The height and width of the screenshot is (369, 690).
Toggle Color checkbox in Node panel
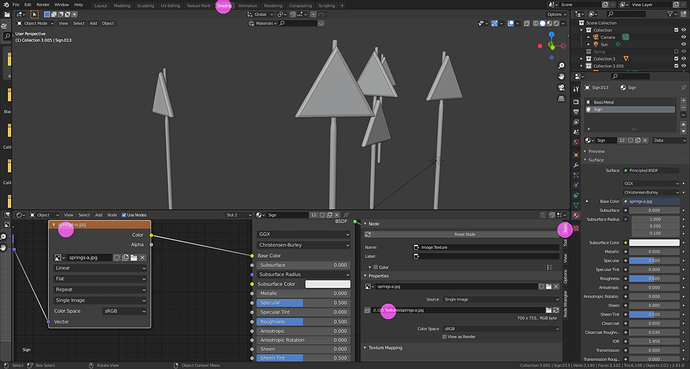click(x=375, y=267)
